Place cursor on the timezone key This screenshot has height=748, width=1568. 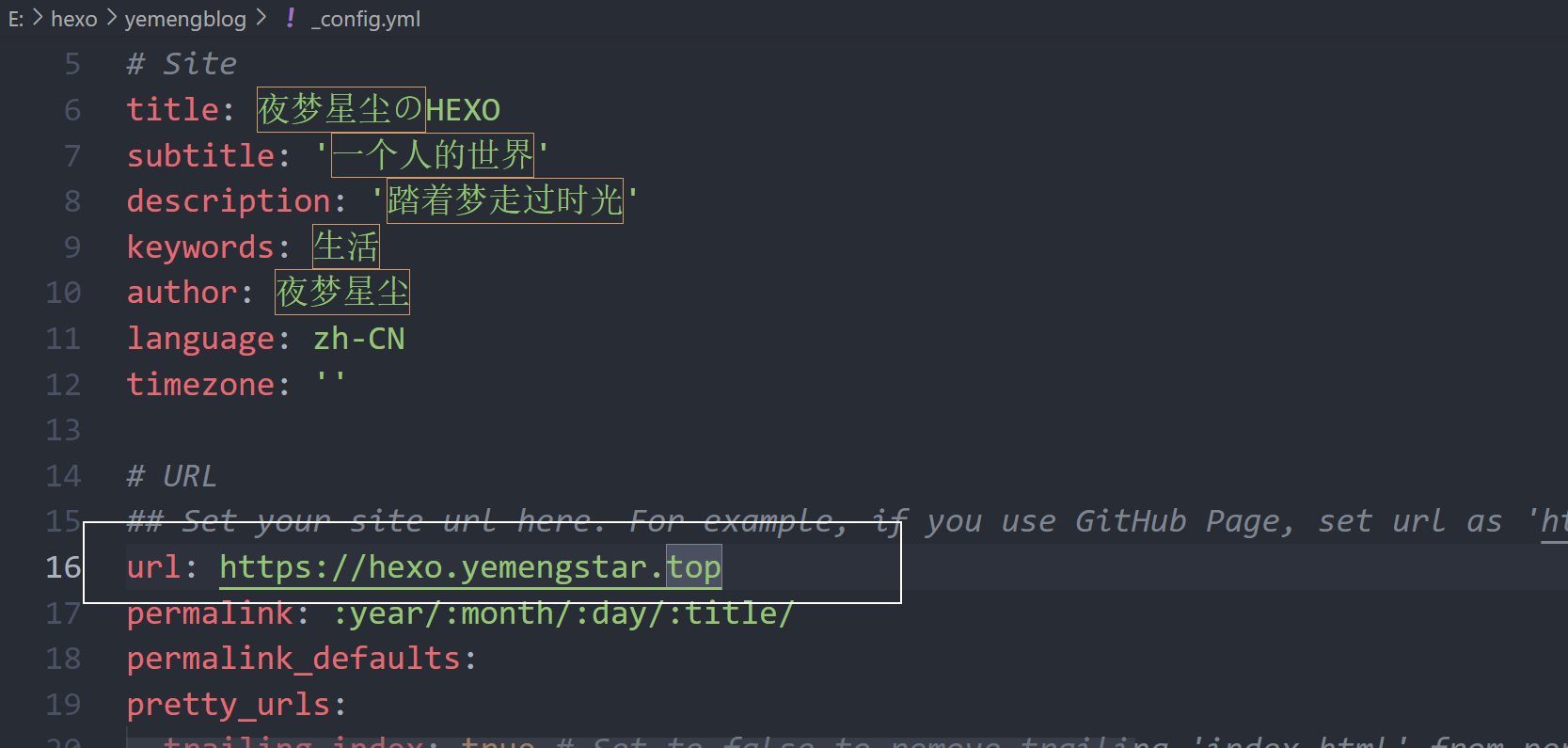point(200,385)
